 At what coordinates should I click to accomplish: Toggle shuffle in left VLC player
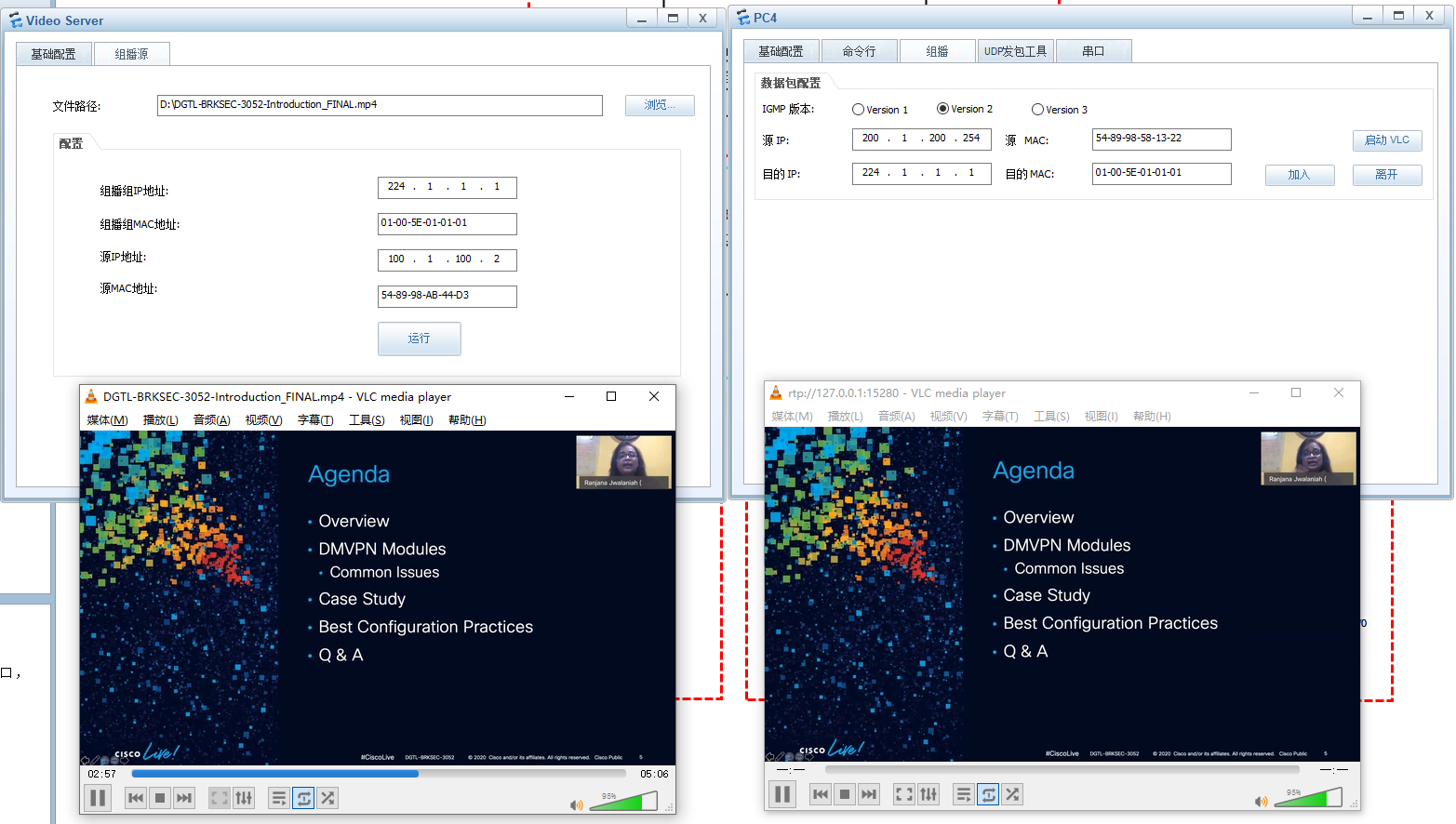click(x=327, y=798)
